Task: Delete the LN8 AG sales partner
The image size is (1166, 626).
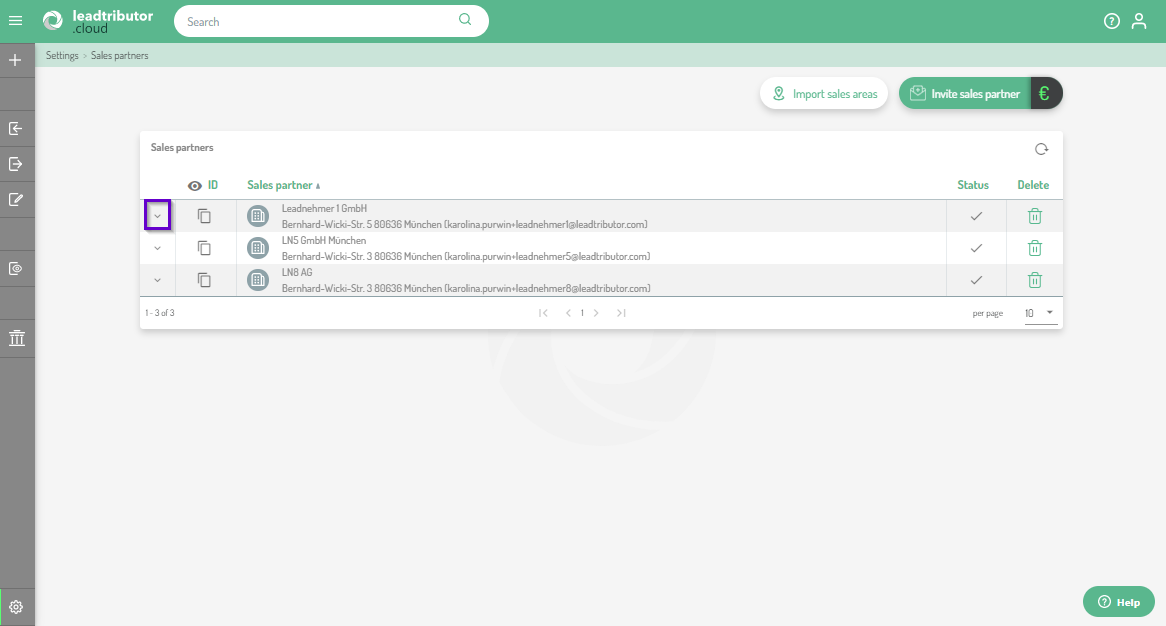Action: click(1035, 280)
